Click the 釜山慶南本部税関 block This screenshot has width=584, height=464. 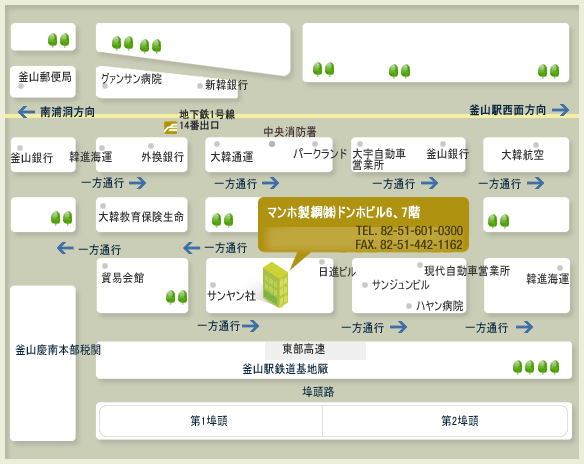point(43,363)
